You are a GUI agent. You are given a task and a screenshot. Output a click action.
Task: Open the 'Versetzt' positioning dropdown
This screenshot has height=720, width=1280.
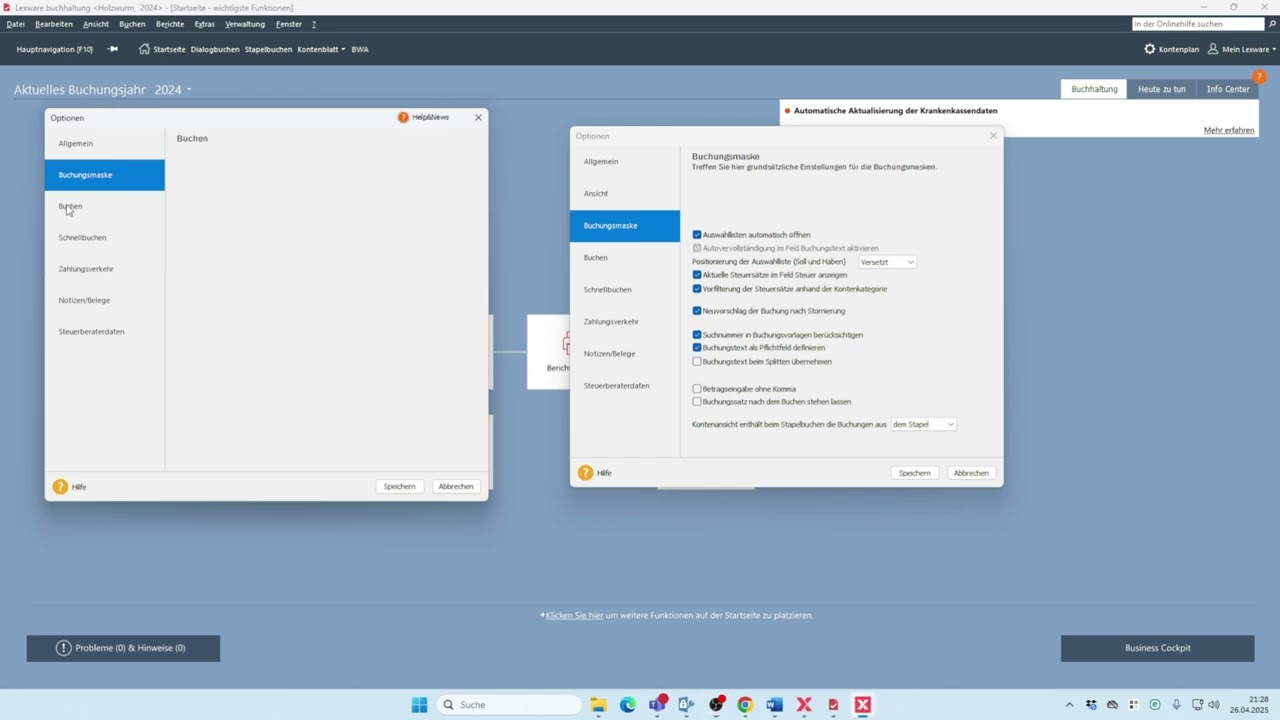point(887,262)
